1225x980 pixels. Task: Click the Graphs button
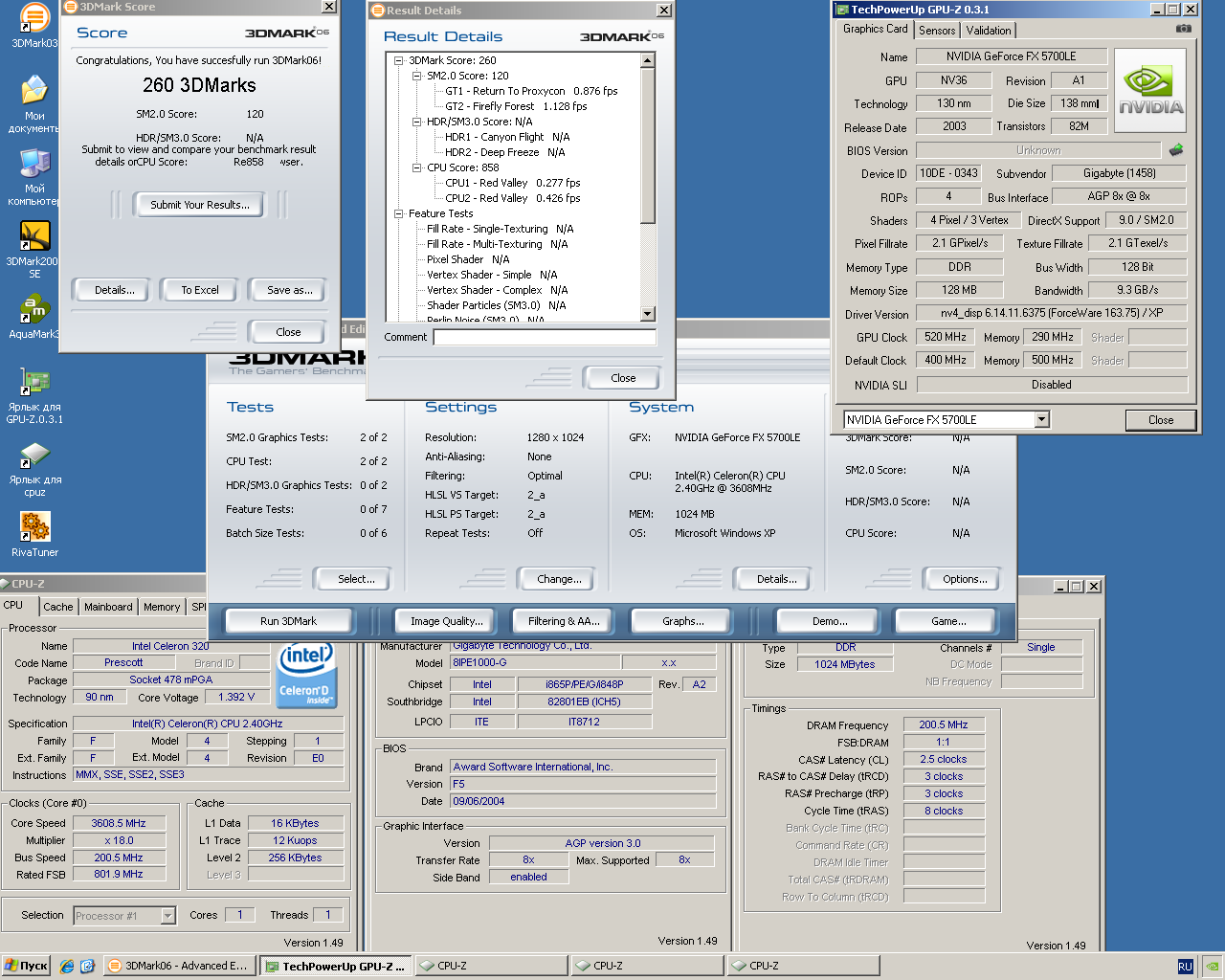tap(683, 621)
